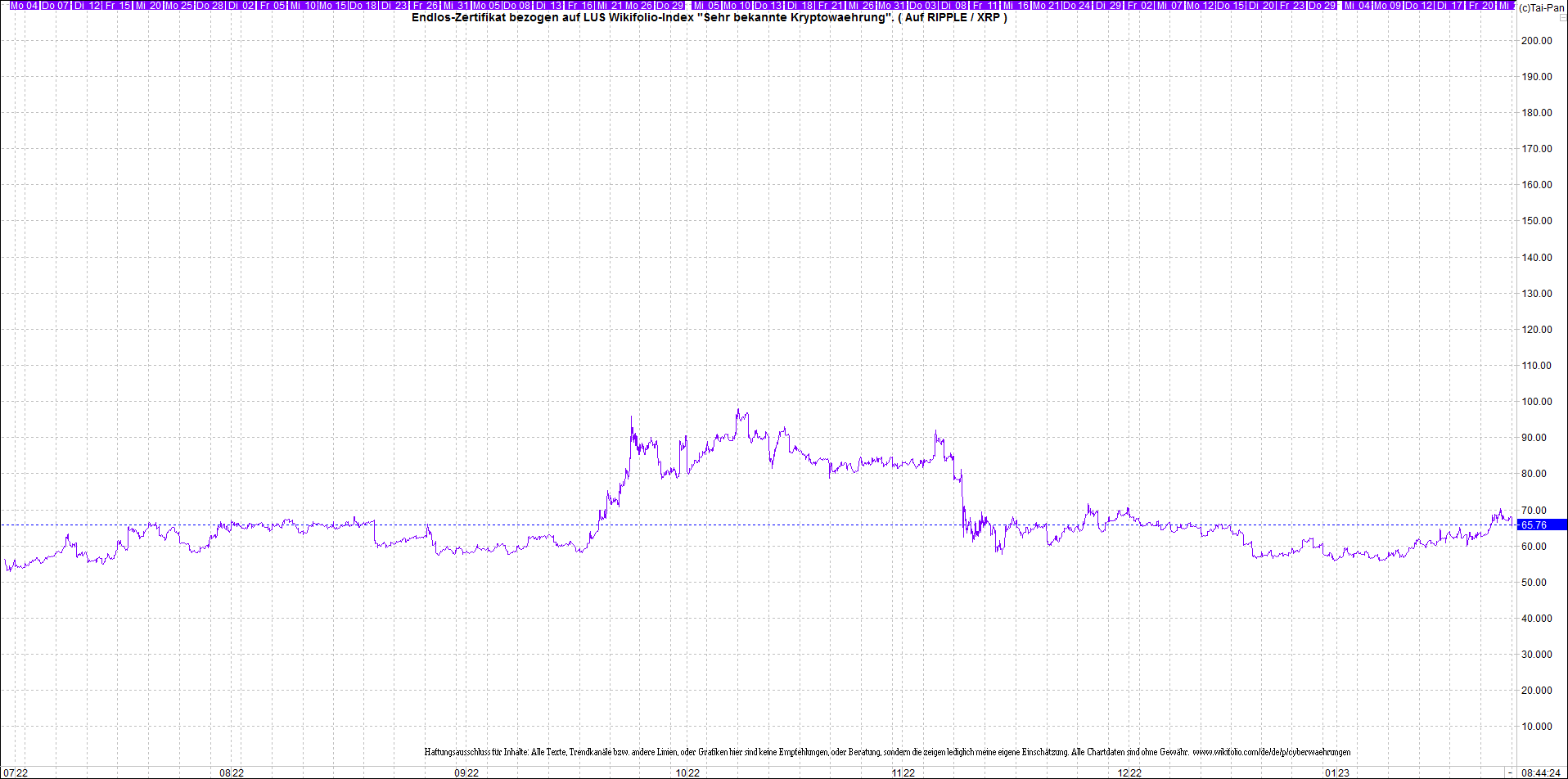Click the 'Di 17' date header cell
1568x779 pixels.
[x=1449, y=5]
